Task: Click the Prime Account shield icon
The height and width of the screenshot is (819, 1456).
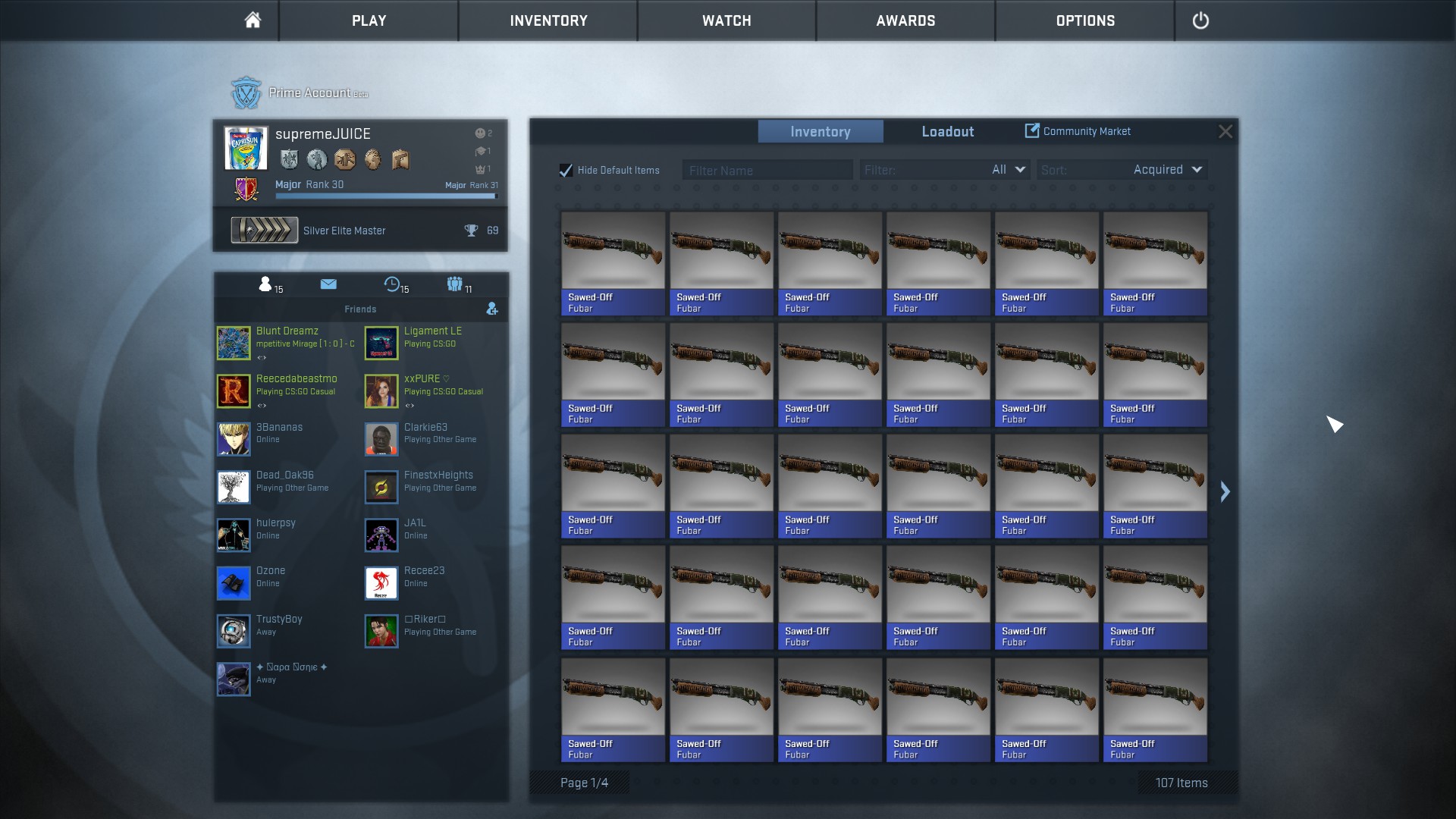Action: [x=246, y=93]
